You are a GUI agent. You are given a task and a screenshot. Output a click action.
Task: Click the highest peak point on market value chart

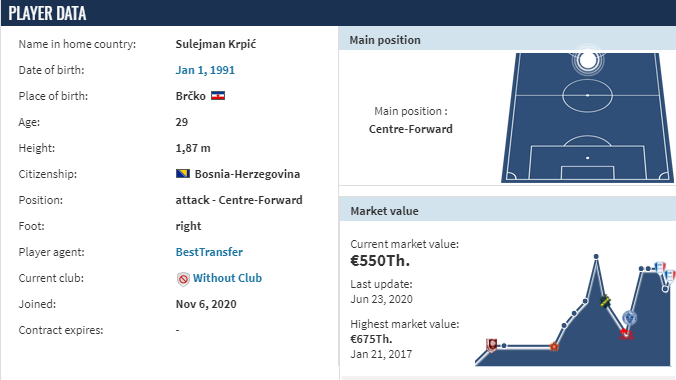[x=596, y=257]
